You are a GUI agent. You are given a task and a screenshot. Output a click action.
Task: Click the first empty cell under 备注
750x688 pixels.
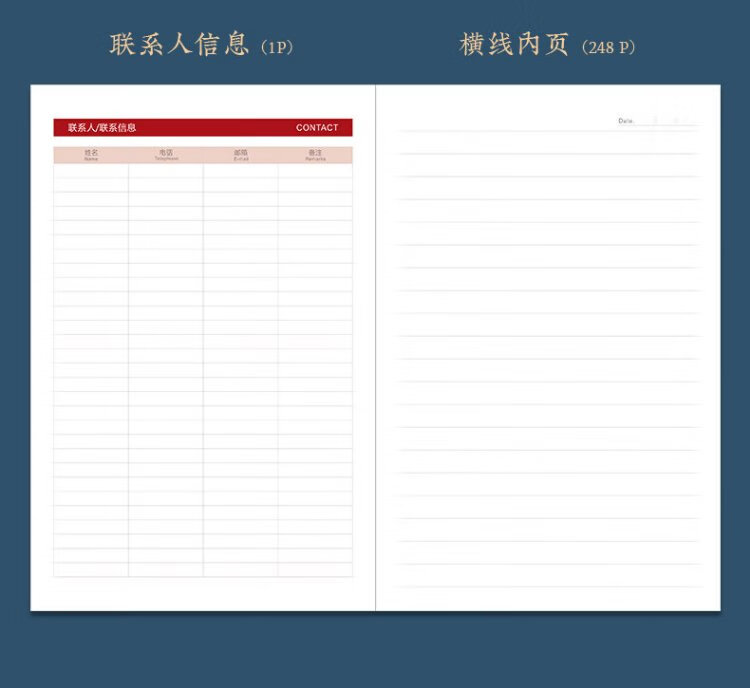[315, 171]
